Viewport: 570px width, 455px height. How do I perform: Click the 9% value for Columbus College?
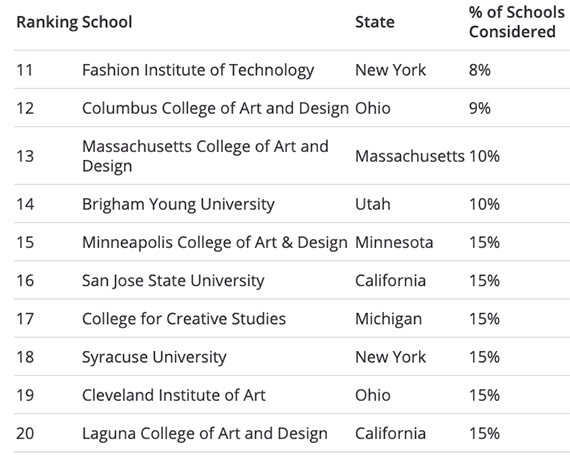(x=479, y=108)
